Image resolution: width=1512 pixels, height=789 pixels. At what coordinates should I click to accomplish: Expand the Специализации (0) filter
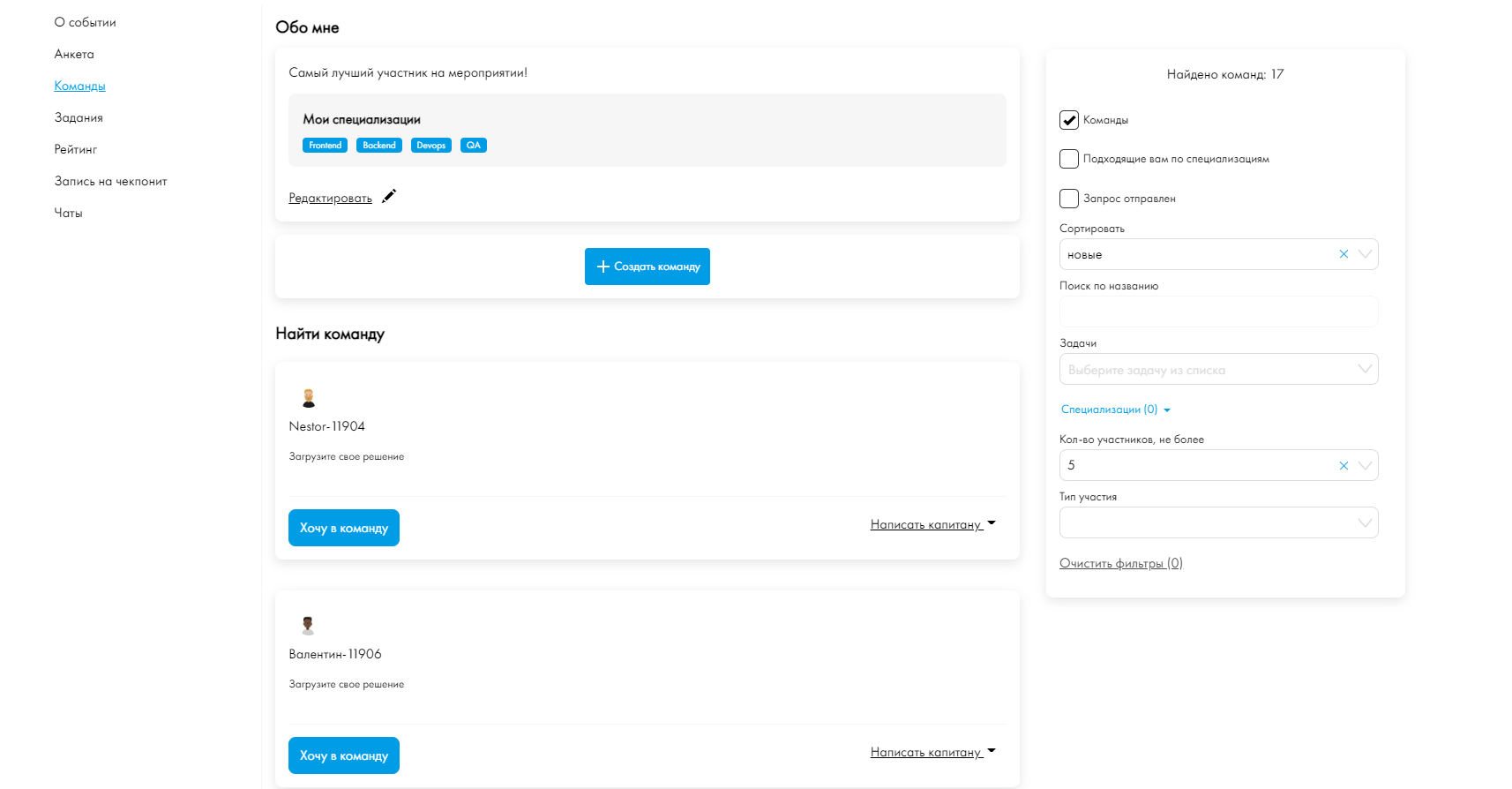tap(1115, 410)
